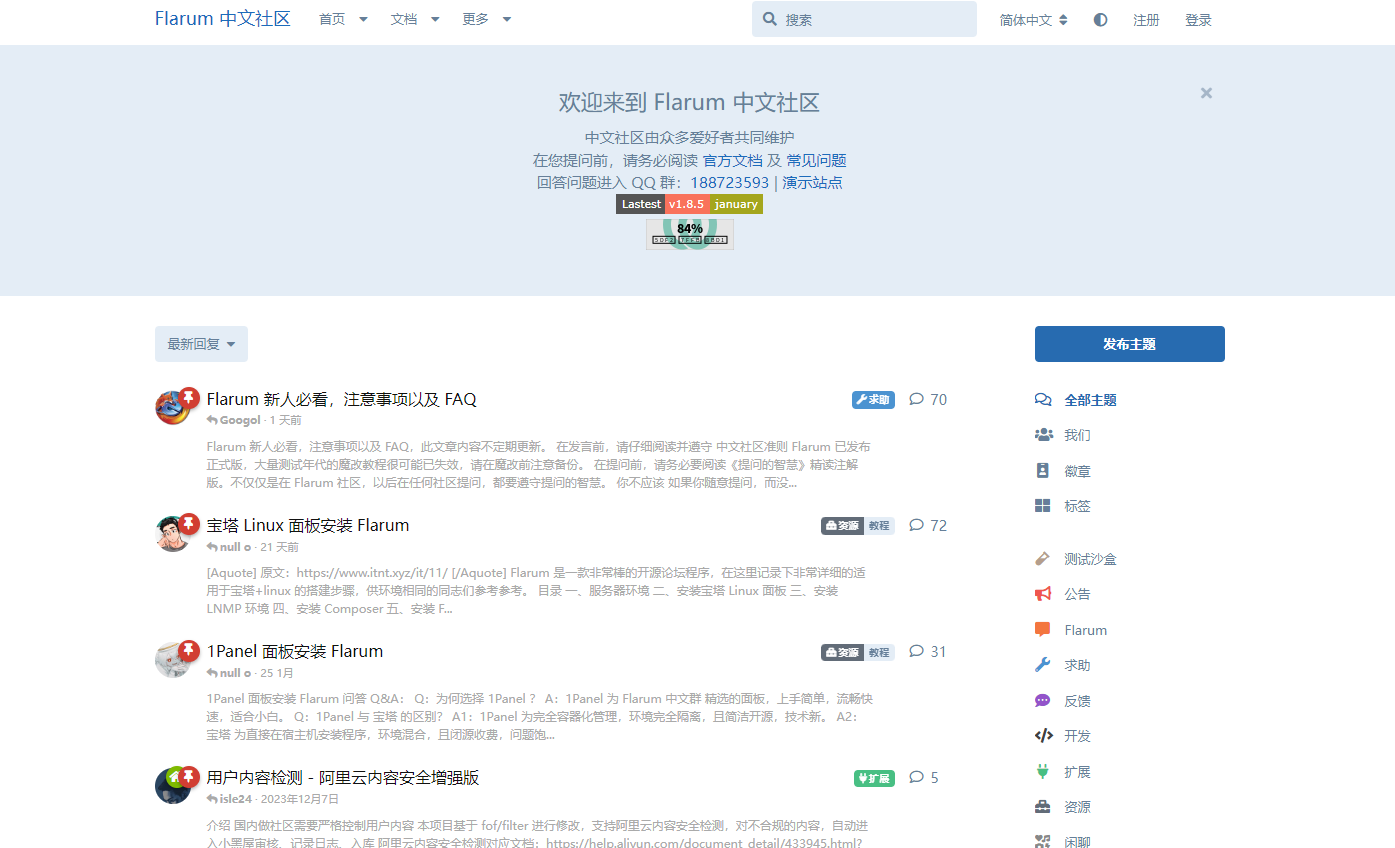This screenshot has width=1395, height=848.
Task: Open the 简体中文 language selector
Action: click(1033, 20)
